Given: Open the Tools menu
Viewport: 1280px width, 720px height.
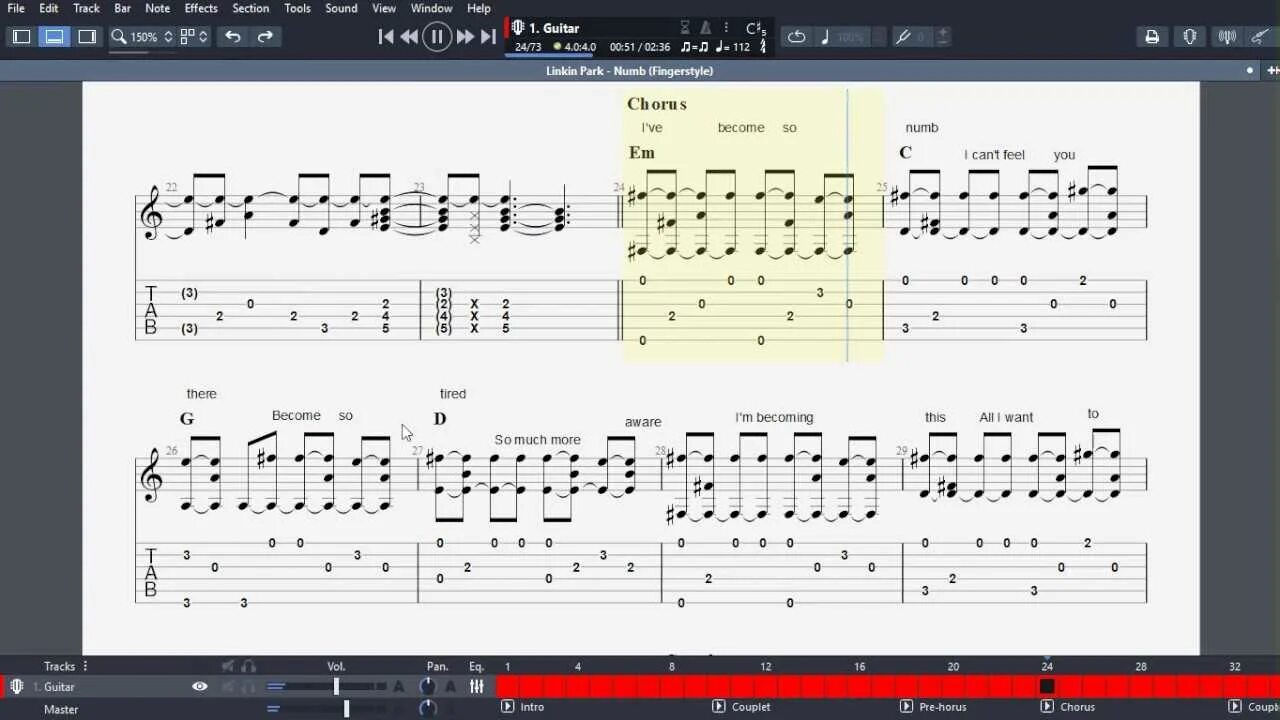Looking at the screenshot, I should coord(297,8).
